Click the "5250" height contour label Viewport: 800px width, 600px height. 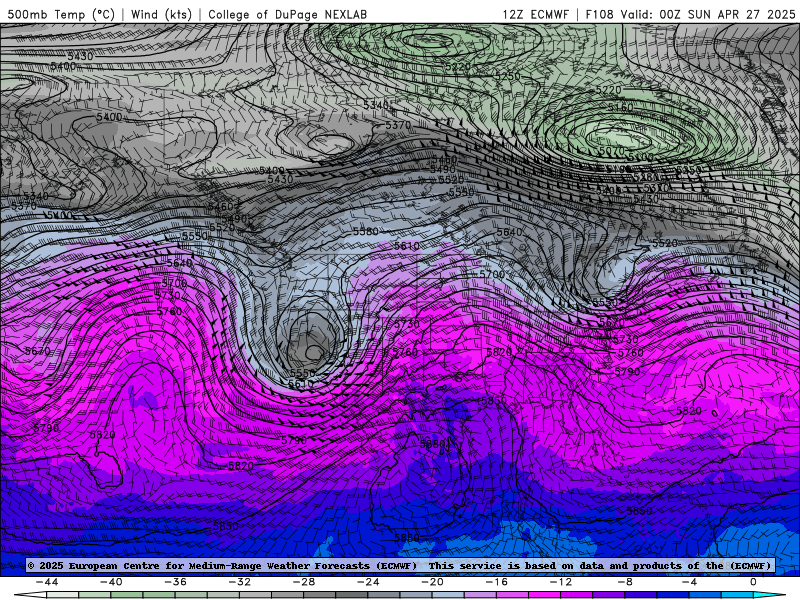pos(507,76)
